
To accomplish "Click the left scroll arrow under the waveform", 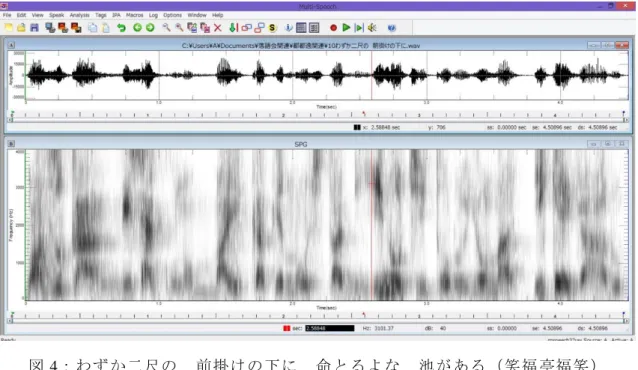I will click(x=11, y=120).
